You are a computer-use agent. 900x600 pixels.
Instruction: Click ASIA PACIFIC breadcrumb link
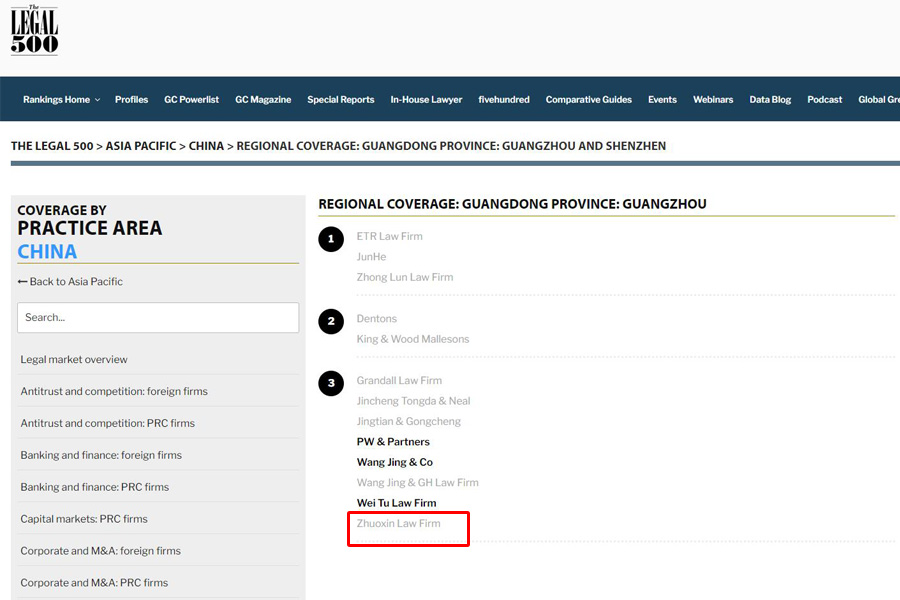141,146
